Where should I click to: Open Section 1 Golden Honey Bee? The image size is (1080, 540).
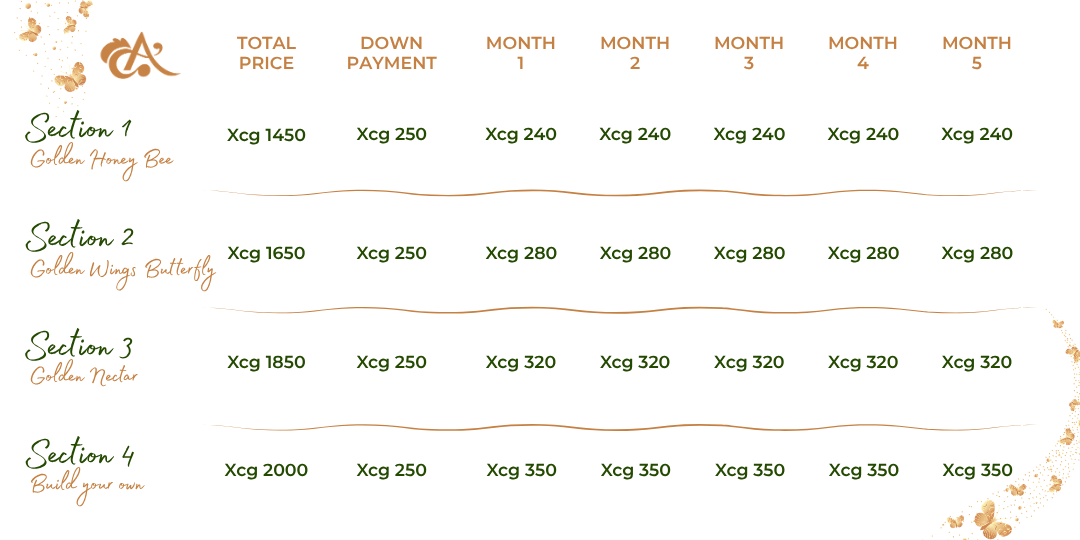[x=100, y=143]
